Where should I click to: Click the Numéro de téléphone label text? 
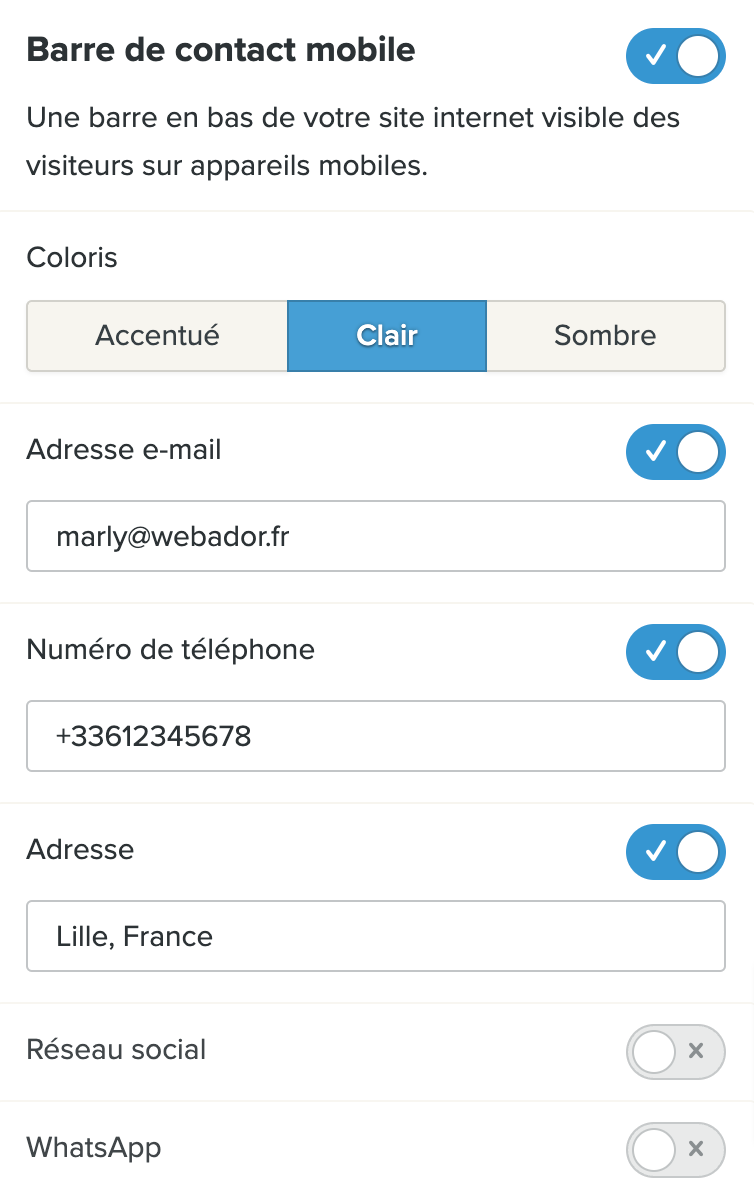171,650
